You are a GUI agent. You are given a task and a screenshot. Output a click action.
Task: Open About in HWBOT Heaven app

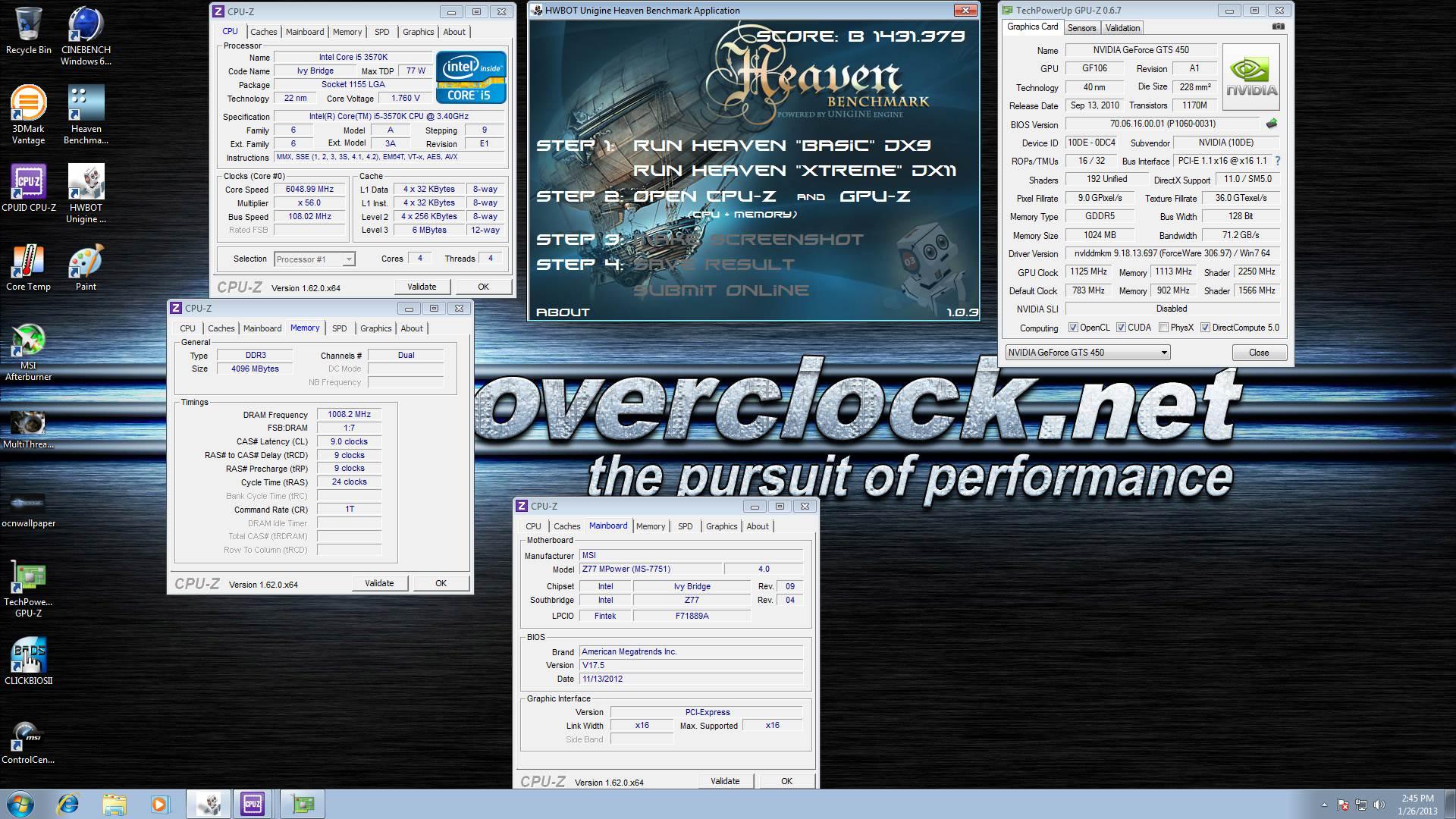563,312
